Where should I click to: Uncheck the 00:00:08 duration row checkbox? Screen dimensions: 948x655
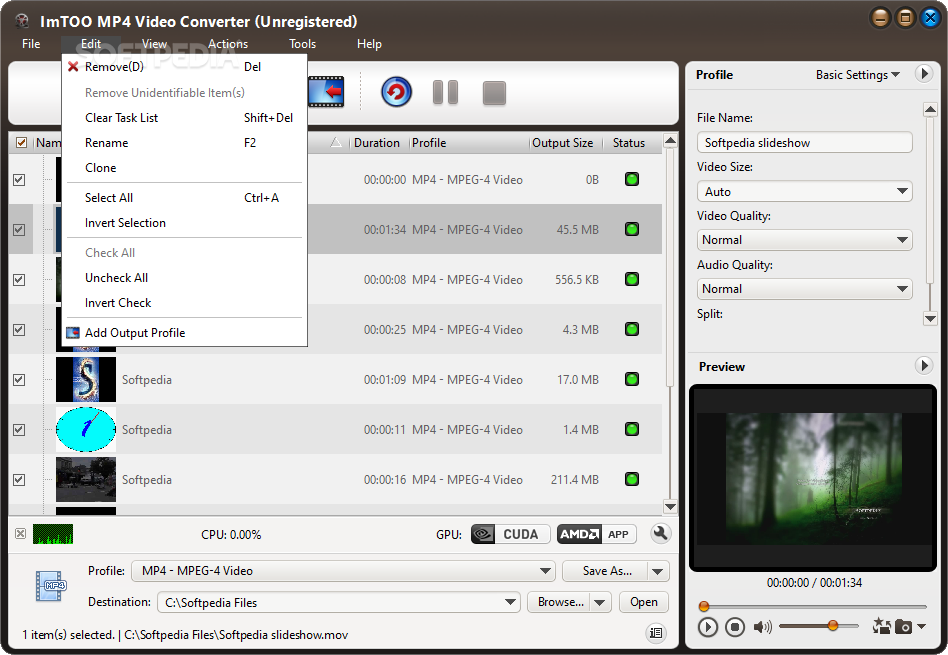pos(19,279)
